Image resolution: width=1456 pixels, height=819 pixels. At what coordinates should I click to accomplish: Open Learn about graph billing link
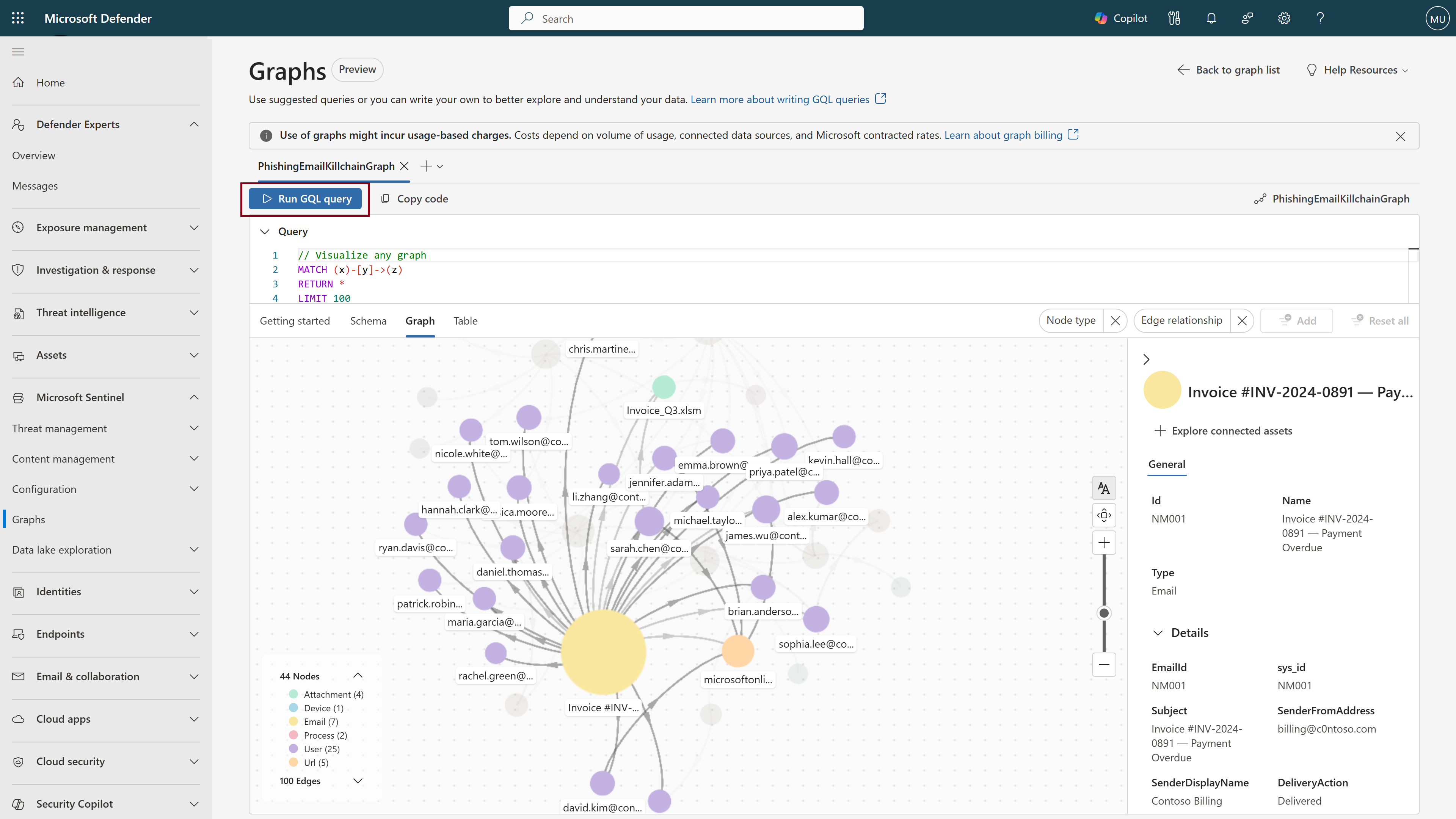point(1011,135)
